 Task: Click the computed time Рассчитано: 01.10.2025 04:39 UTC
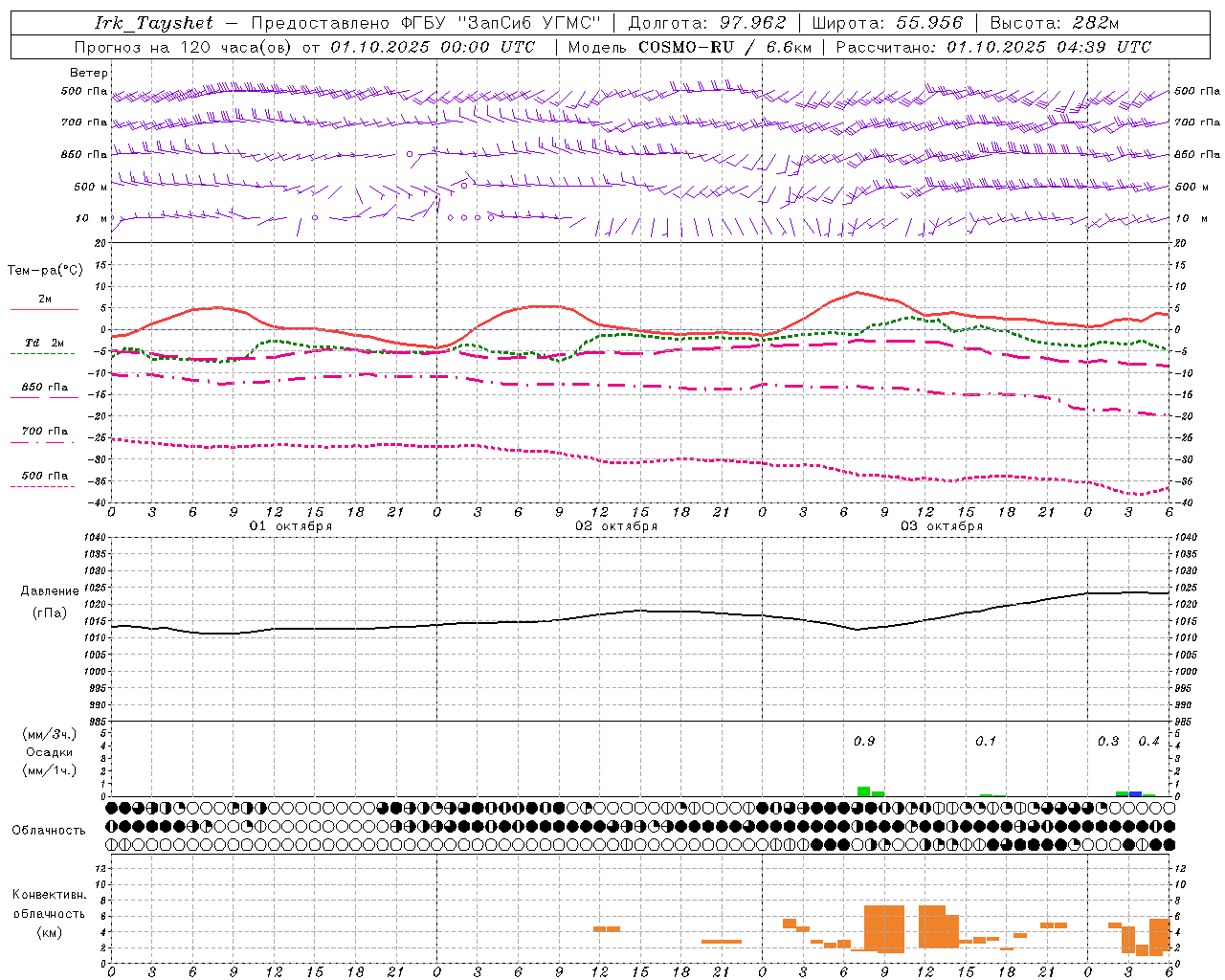(993, 47)
